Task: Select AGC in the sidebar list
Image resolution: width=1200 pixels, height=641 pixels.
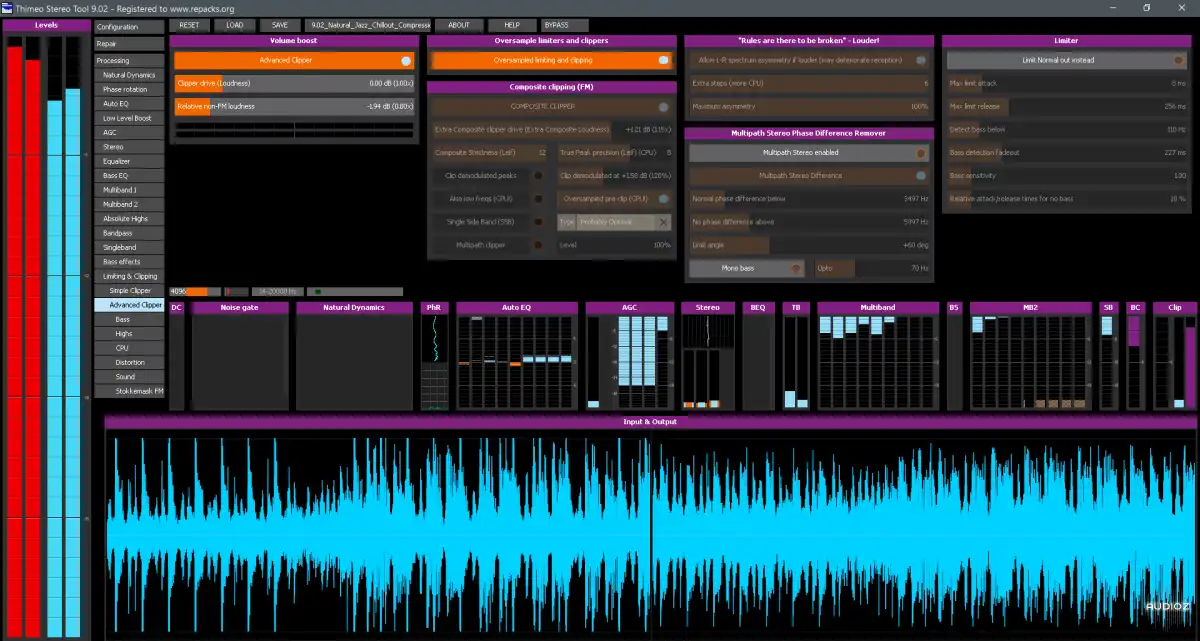Action: (129, 133)
